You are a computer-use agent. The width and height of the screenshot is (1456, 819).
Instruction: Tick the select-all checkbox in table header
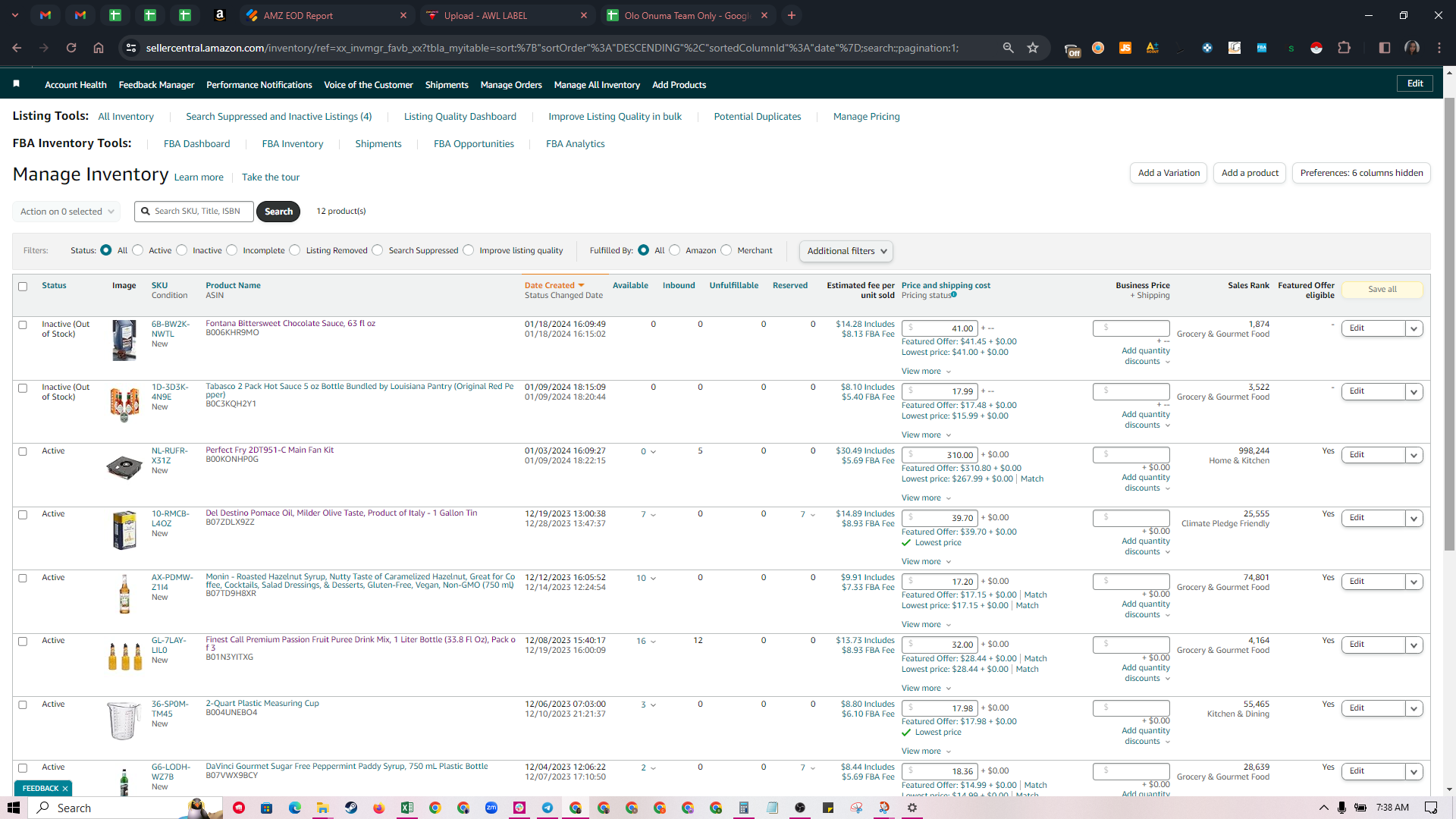coord(23,287)
